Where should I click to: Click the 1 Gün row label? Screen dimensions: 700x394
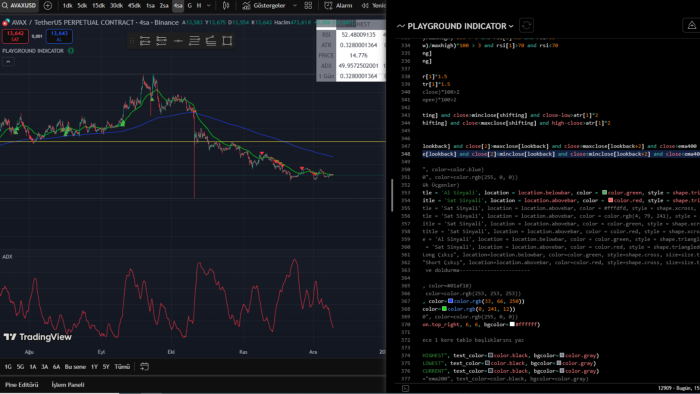click(326, 76)
